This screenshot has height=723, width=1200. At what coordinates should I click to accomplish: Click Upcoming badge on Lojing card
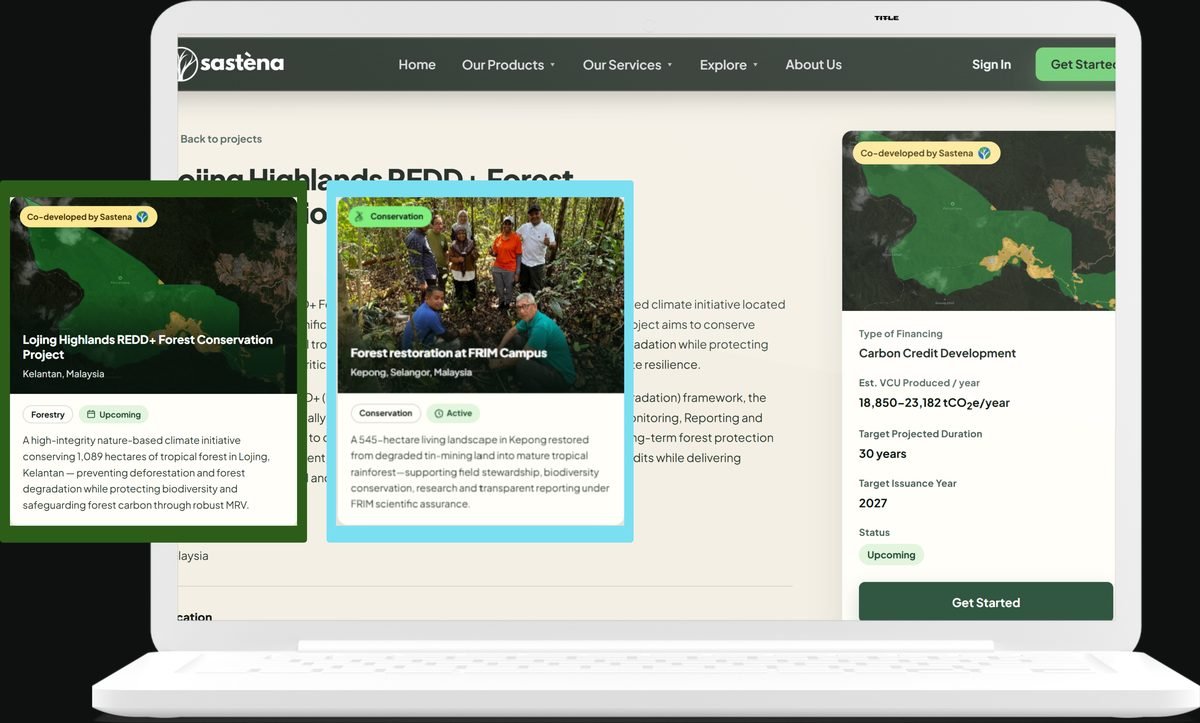113,414
